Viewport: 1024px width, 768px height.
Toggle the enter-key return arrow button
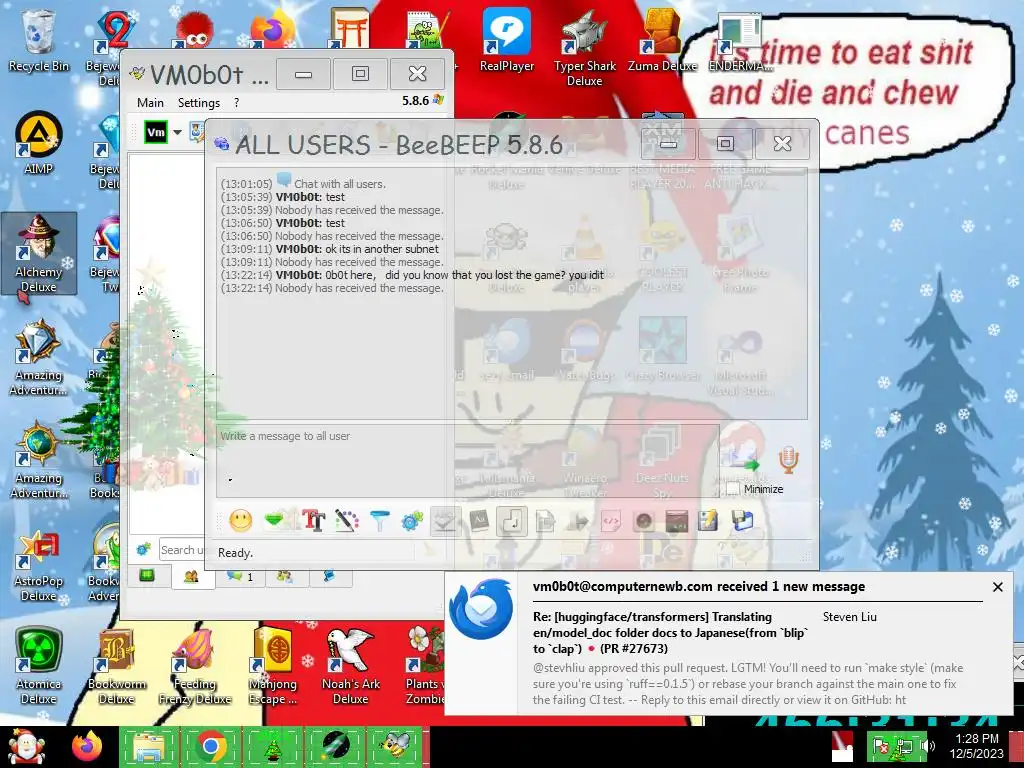point(511,521)
